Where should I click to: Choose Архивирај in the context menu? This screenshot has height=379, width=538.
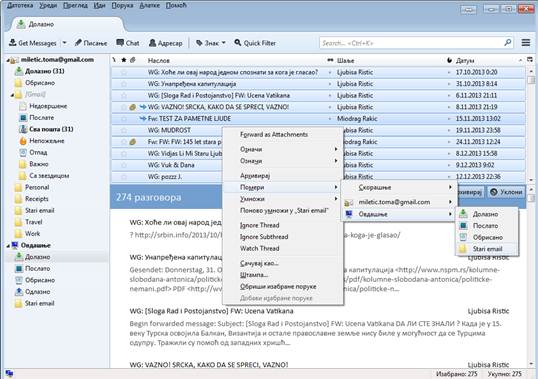pos(283,176)
